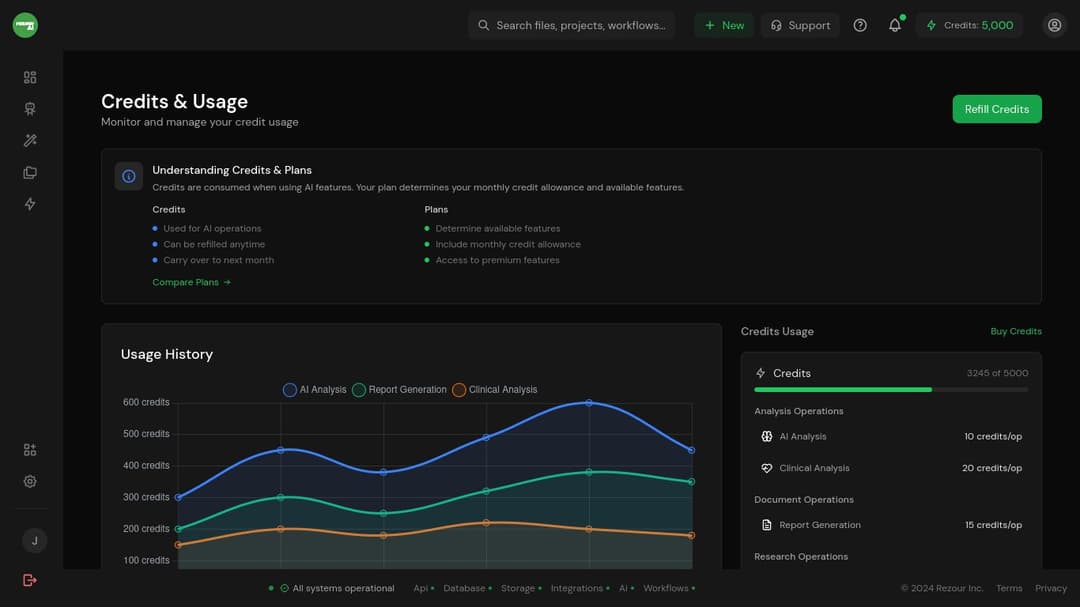This screenshot has height=607, width=1080.
Task: Toggle the AI Analysis chart legend
Action: [x=314, y=390]
